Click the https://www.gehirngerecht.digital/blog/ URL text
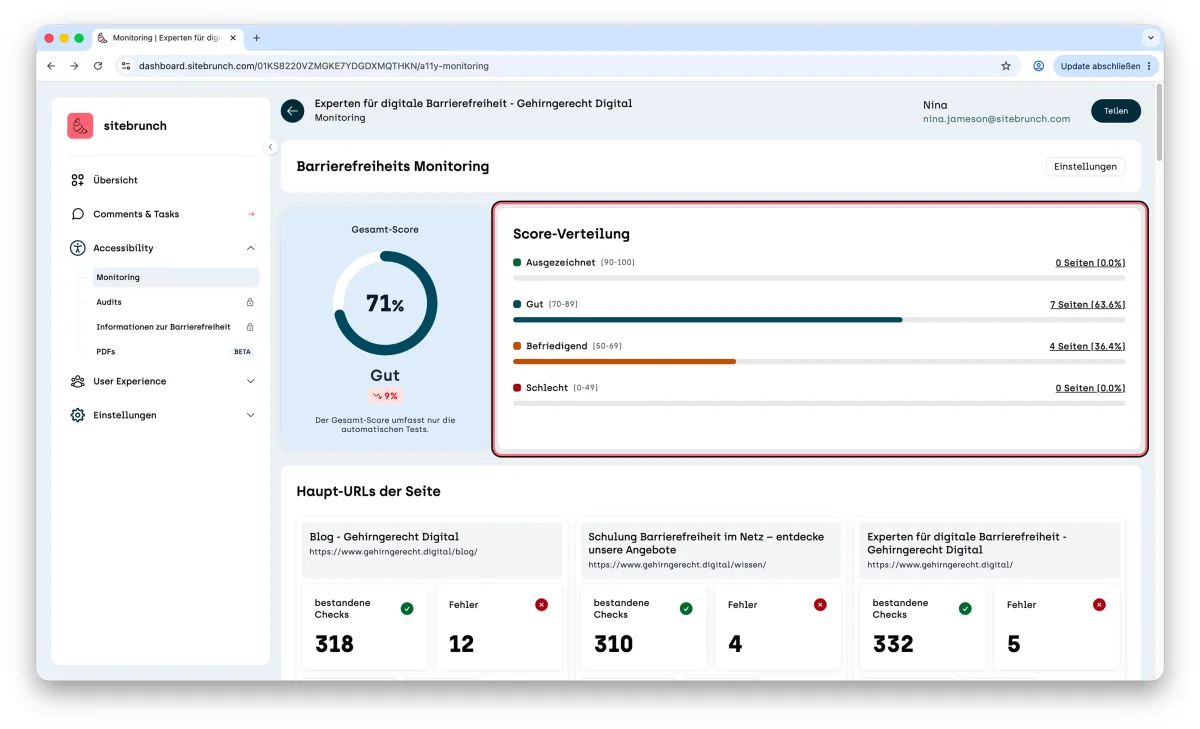 pos(393,552)
